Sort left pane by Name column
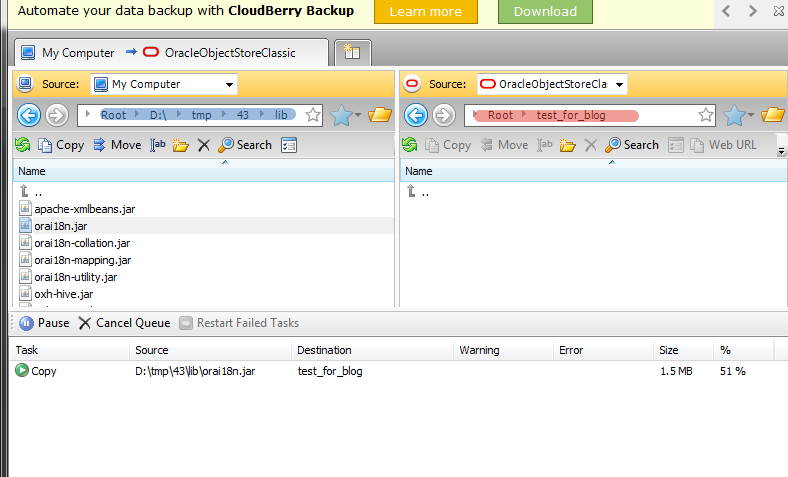This screenshot has height=477, width=788. [x=204, y=171]
